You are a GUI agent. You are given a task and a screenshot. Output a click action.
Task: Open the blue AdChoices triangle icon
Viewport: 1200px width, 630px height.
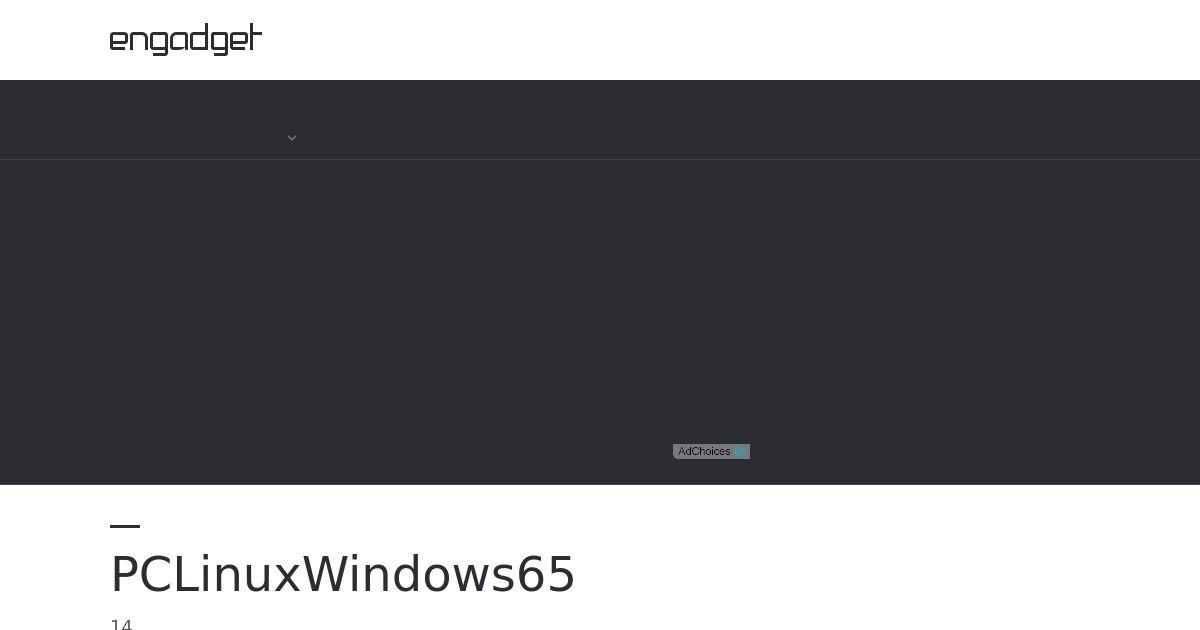tap(740, 452)
